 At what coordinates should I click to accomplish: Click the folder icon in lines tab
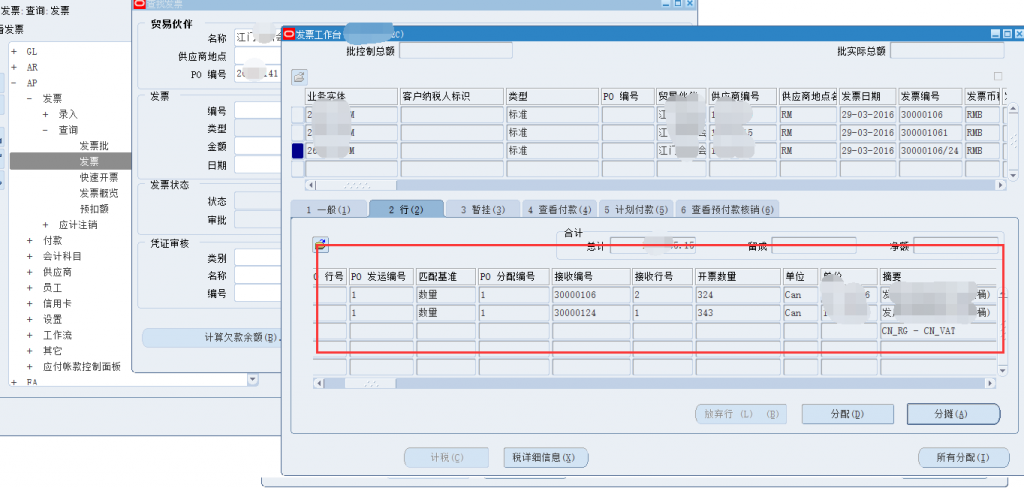pyautogui.click(x=320, y=245)
